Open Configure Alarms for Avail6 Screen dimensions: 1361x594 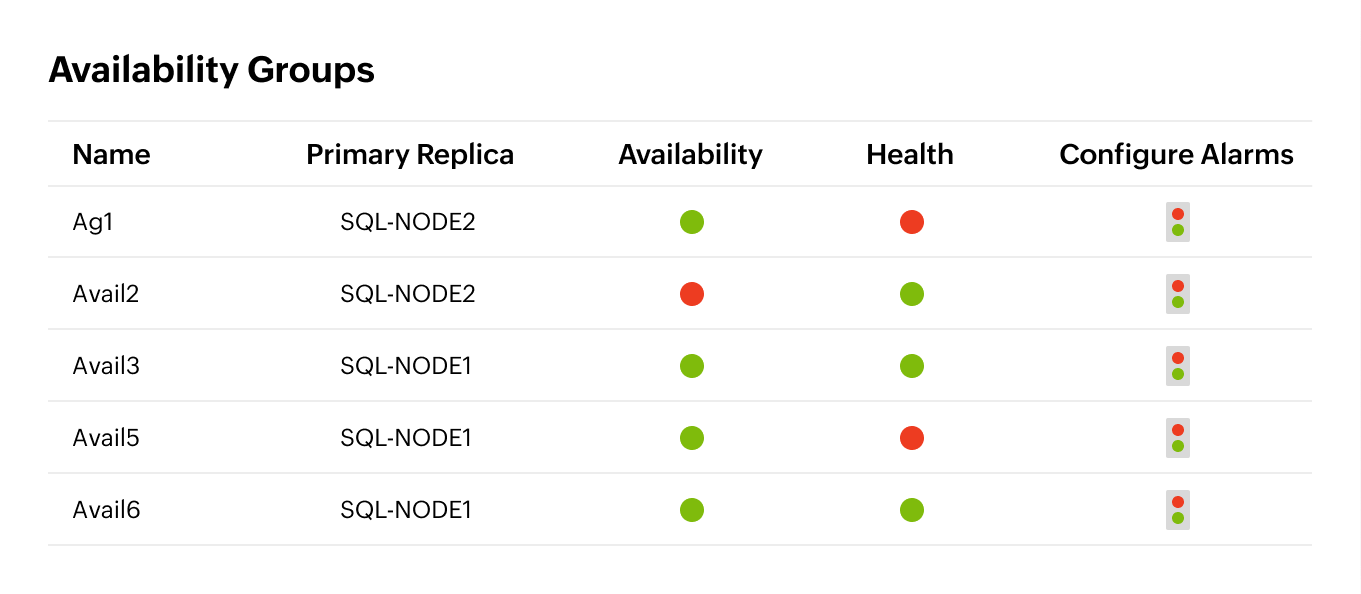pyautogui.click(x=1177, y=510)
